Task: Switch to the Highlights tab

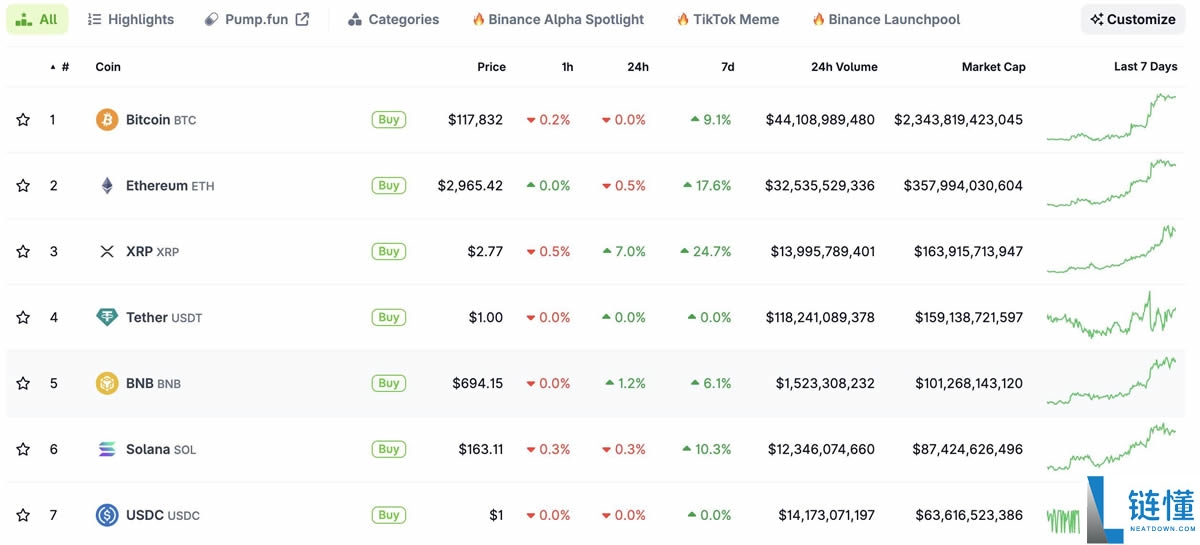Action: click(131, 19)
